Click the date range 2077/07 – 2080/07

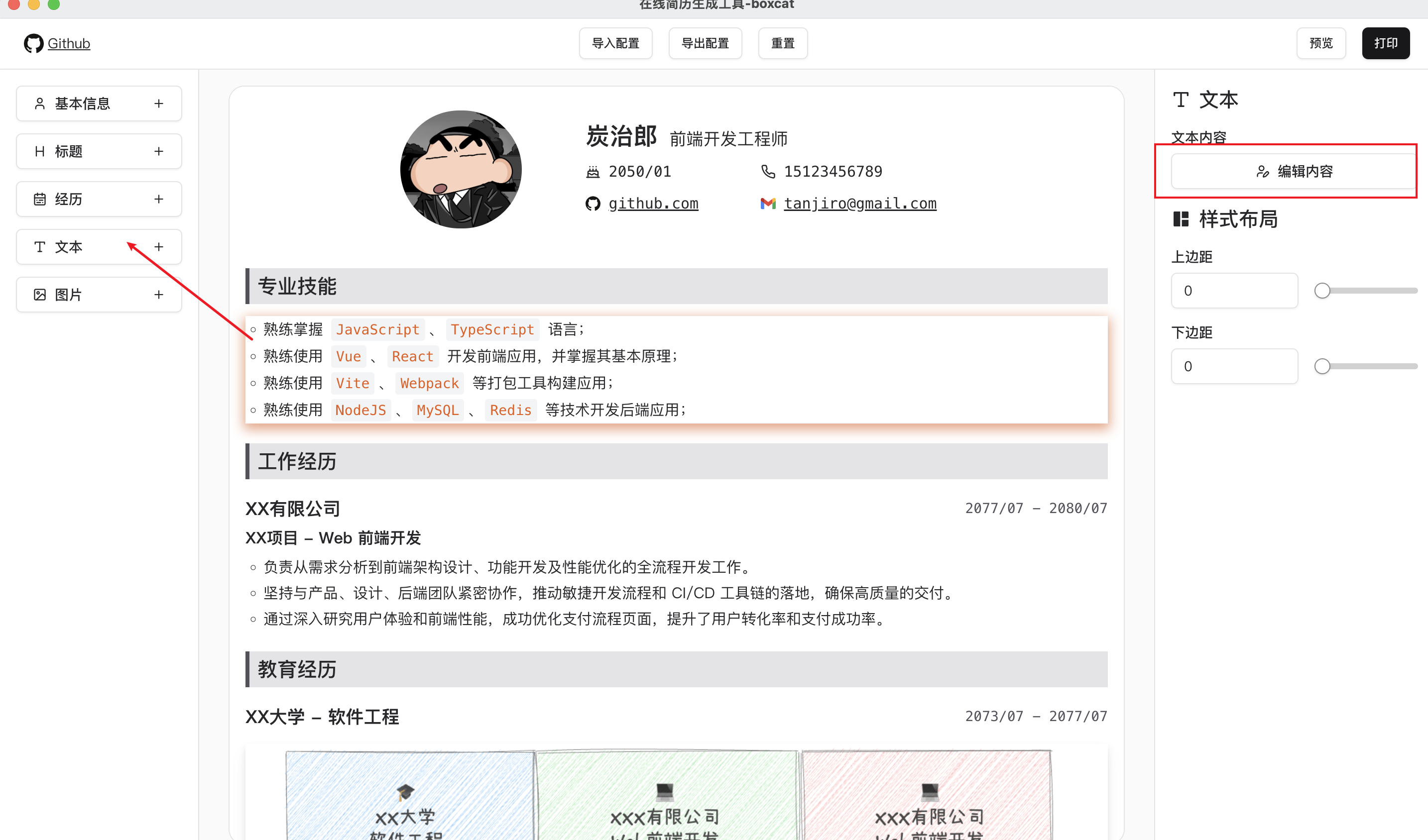(1036, 508)
